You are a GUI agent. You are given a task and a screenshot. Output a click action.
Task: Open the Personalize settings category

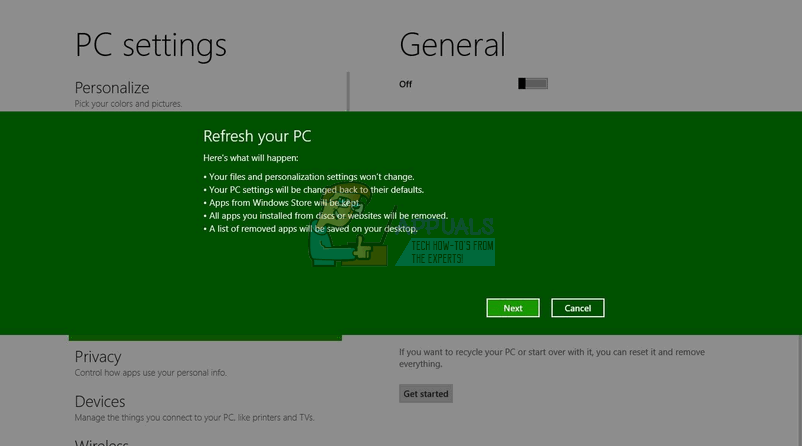coord(112,87)
